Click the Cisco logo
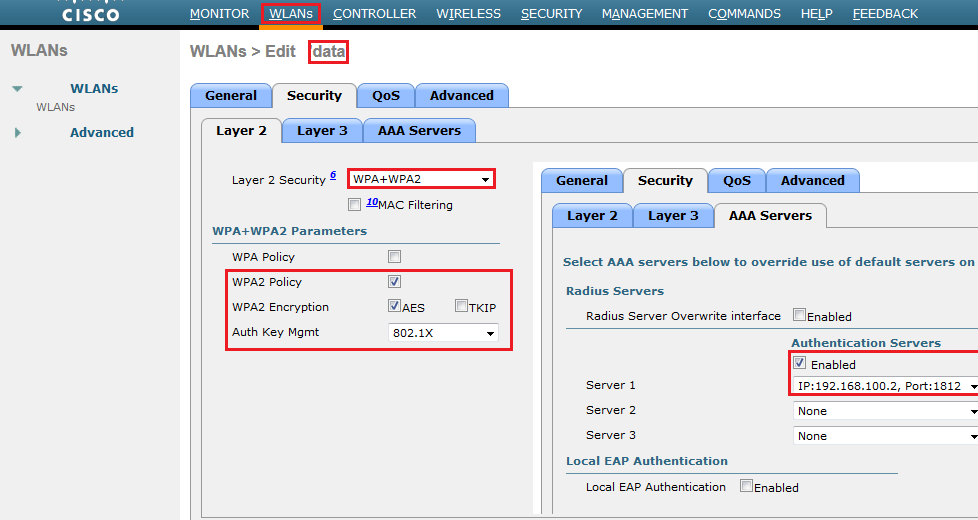 (90, 13)
